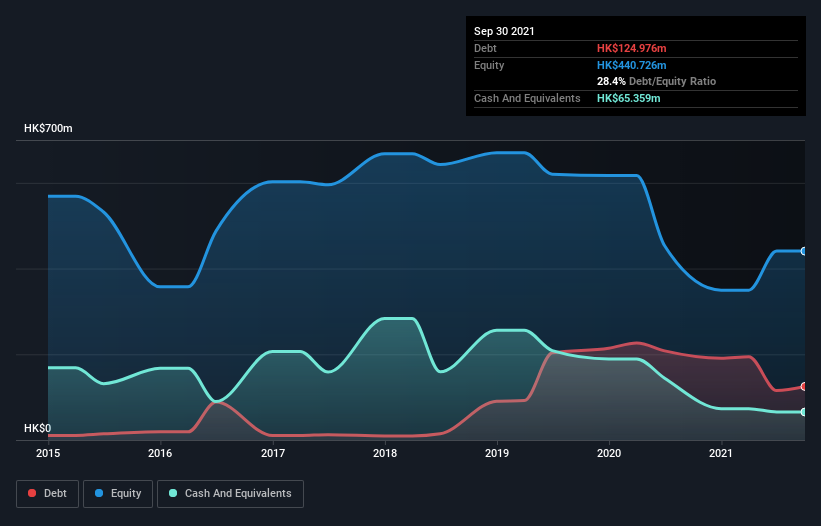Click the red Debt endpoint marker

pyautogui.click(x=804, y=387)
